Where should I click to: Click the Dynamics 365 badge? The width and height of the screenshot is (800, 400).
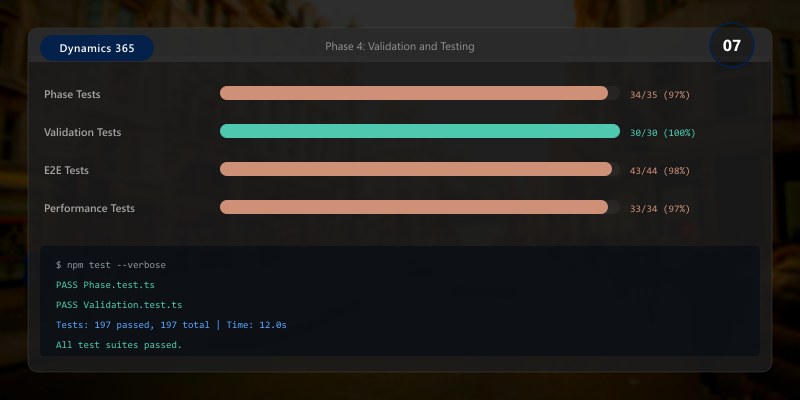97,48
